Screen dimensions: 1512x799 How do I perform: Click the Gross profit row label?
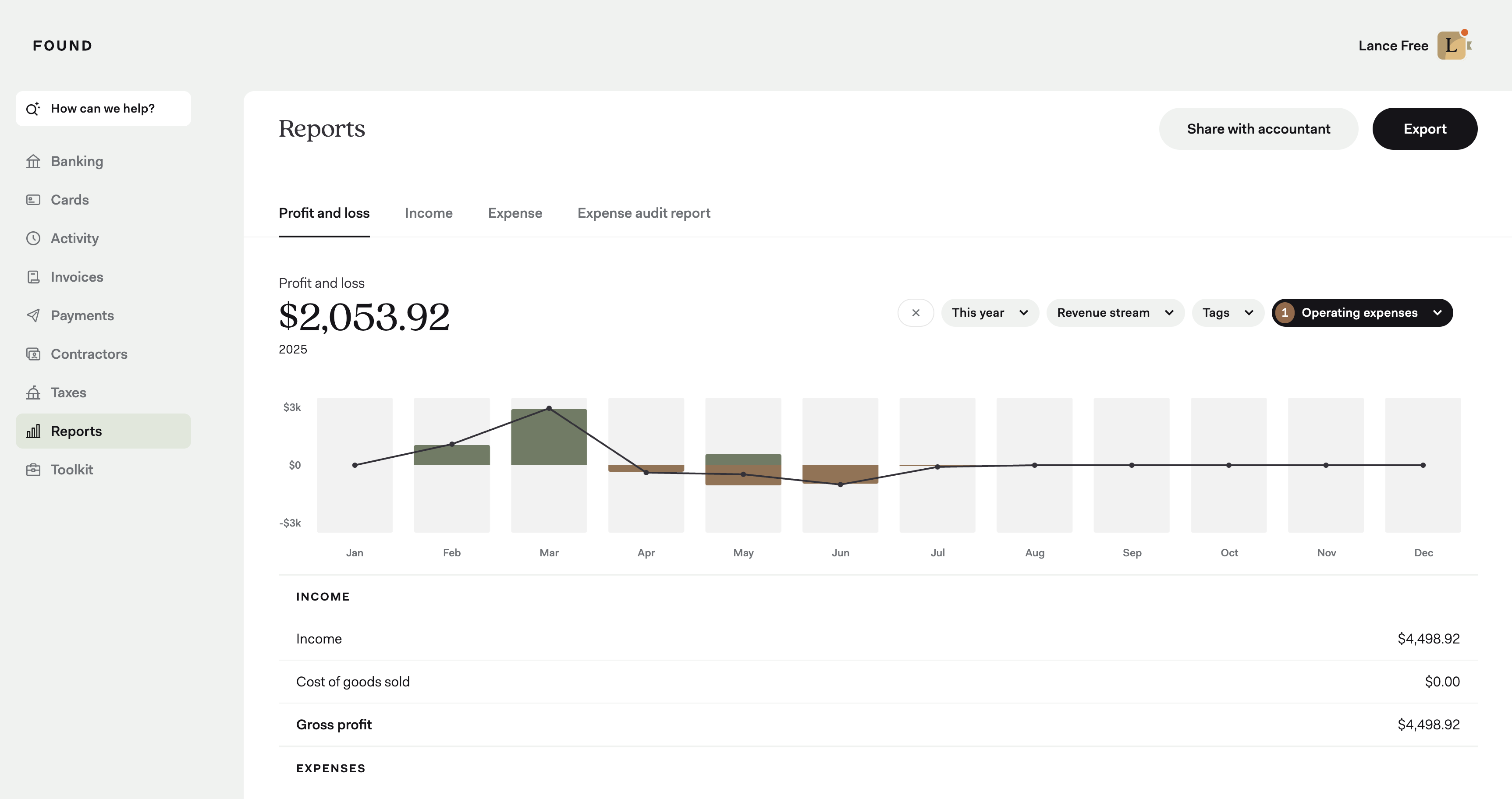pyautogui.click(x=334, y=725)
